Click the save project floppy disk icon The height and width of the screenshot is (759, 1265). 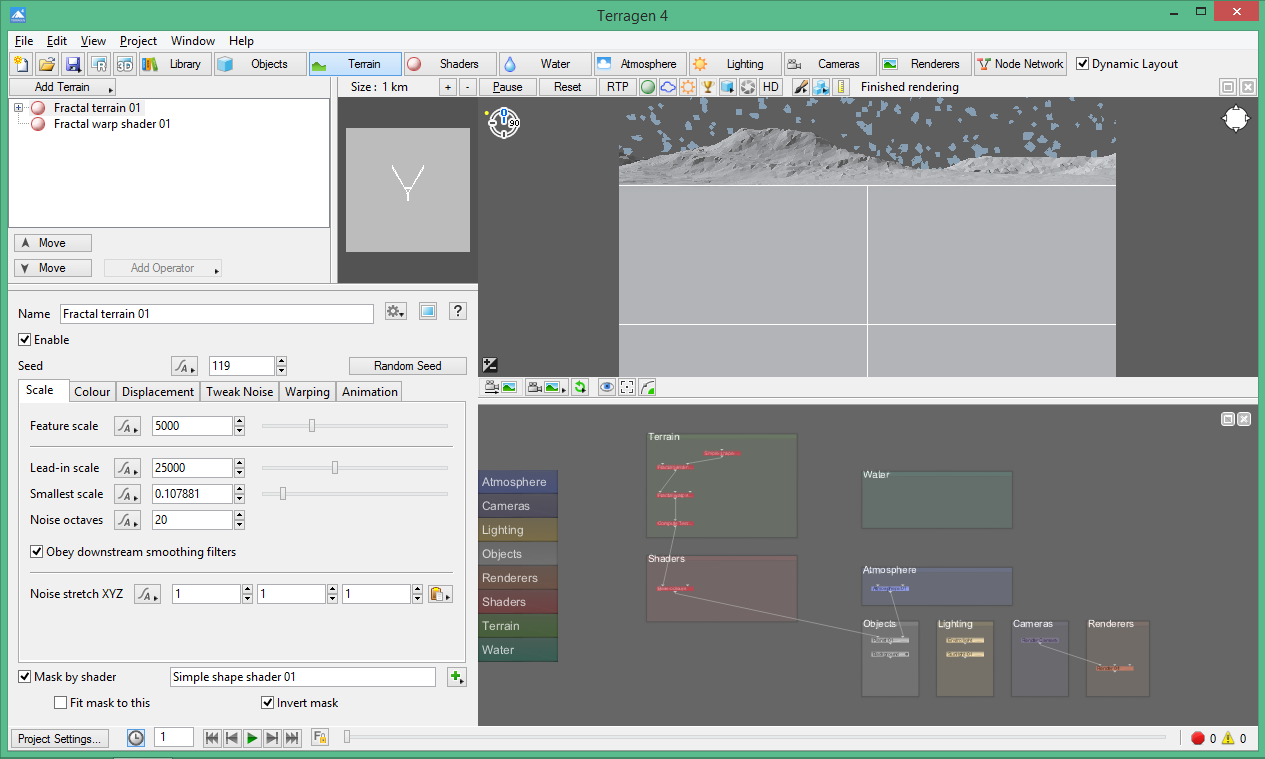(x=73, y=64)
